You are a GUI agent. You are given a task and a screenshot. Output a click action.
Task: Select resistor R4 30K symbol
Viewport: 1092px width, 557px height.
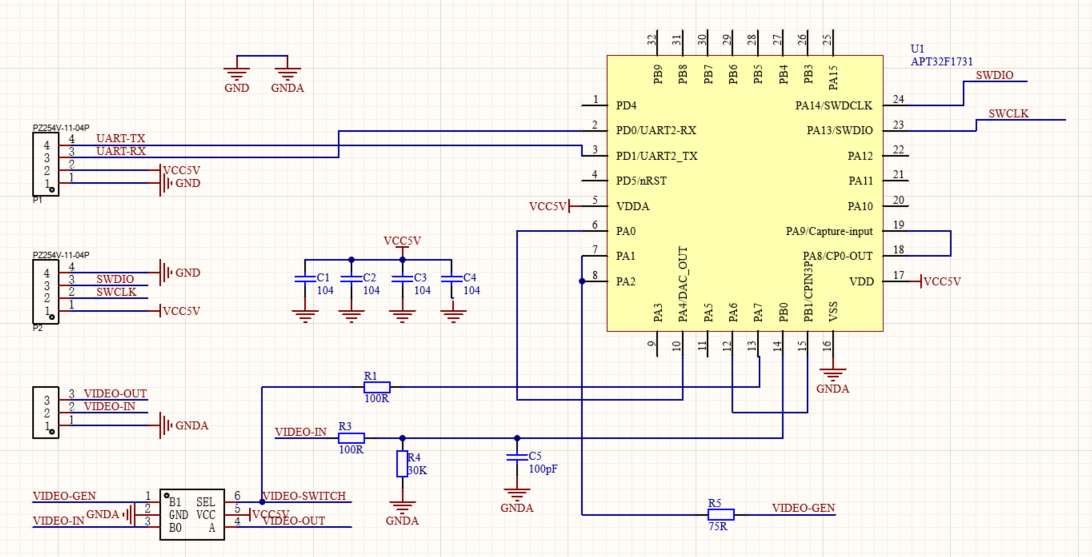point(402,464)
